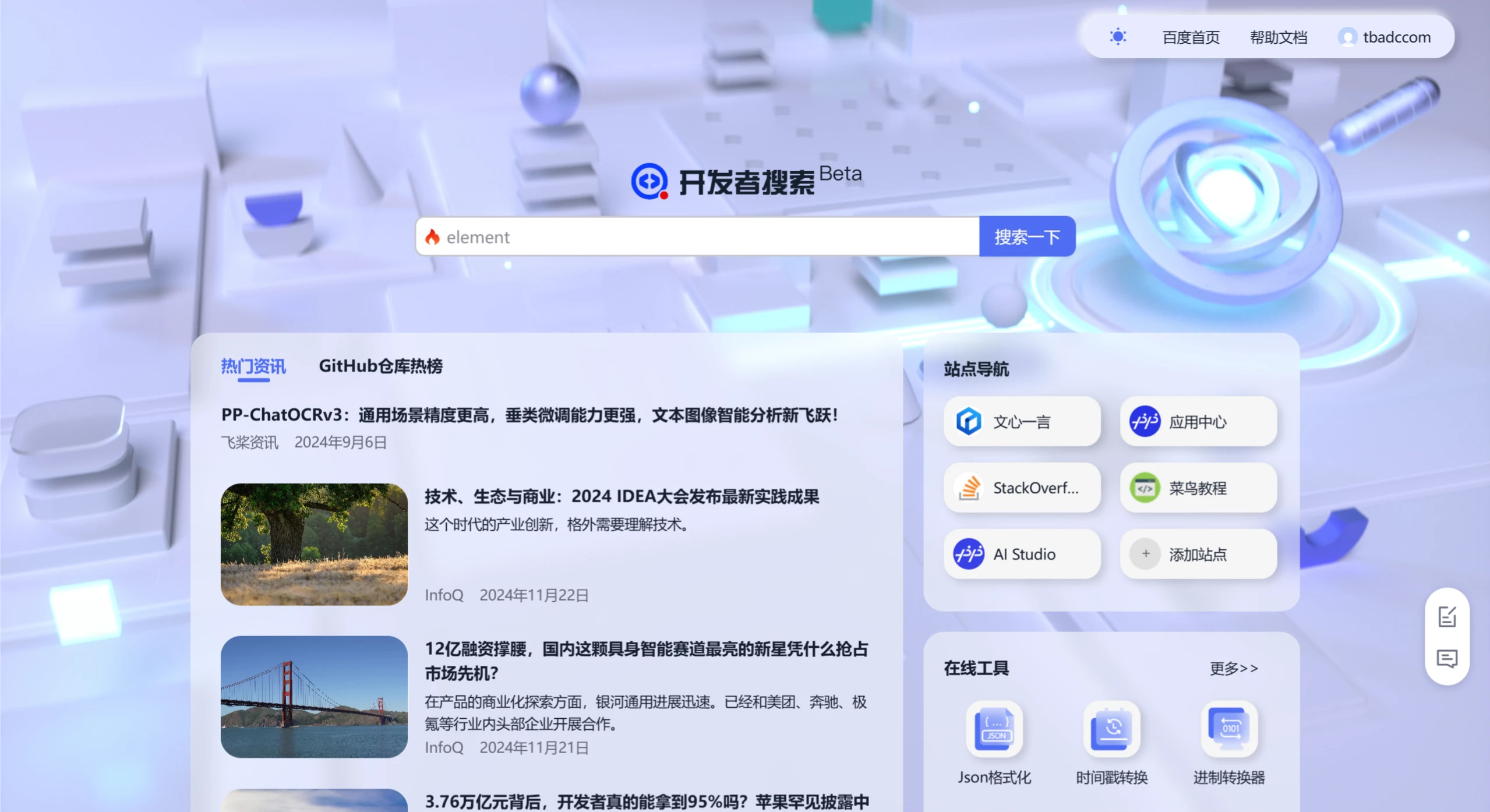Open the bridge article thumbnail image
The width and height of the screenshot is (1490, 812).
click(x=313, y=697)
